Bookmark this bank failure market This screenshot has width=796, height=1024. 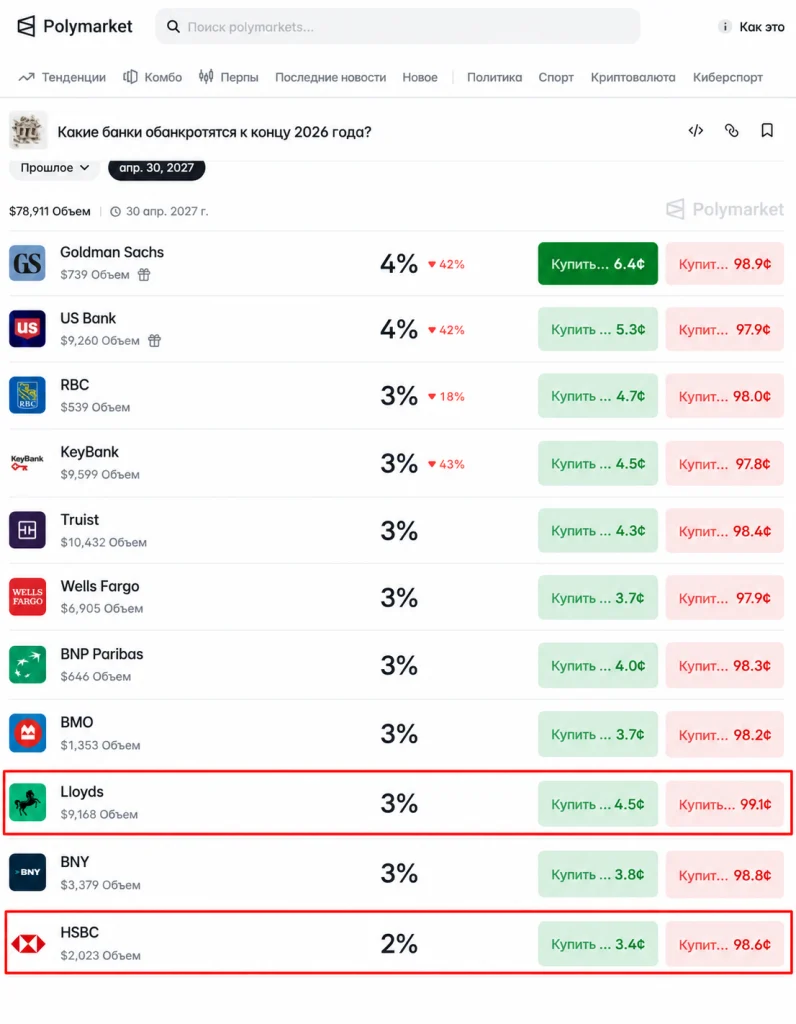(x=767, y=131)
